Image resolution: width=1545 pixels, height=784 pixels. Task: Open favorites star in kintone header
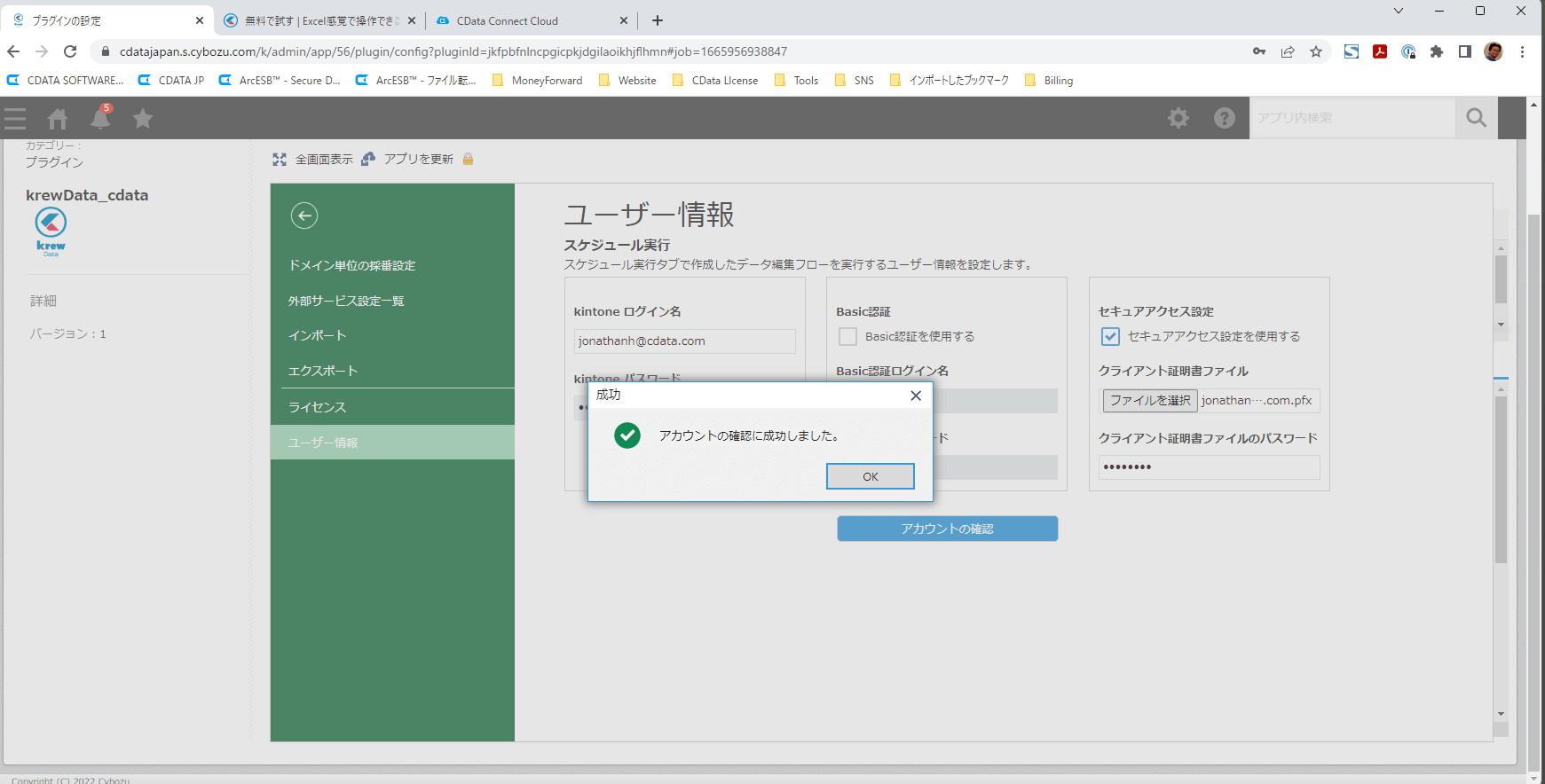[x=143, y=119]
